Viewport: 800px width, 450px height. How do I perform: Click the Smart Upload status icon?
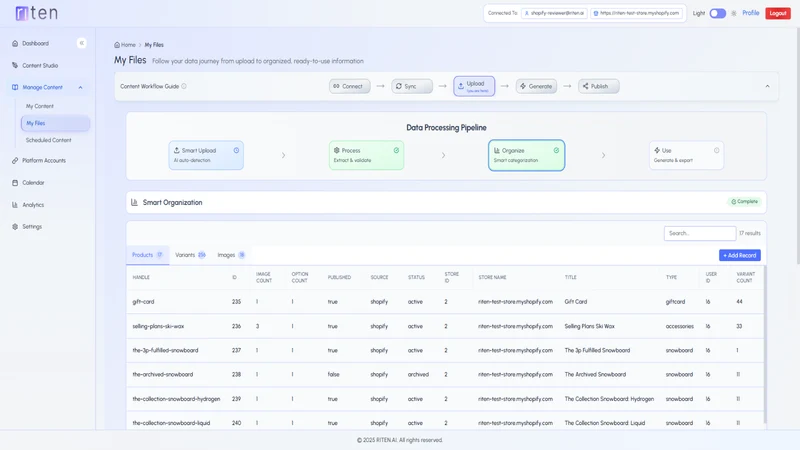236,151
